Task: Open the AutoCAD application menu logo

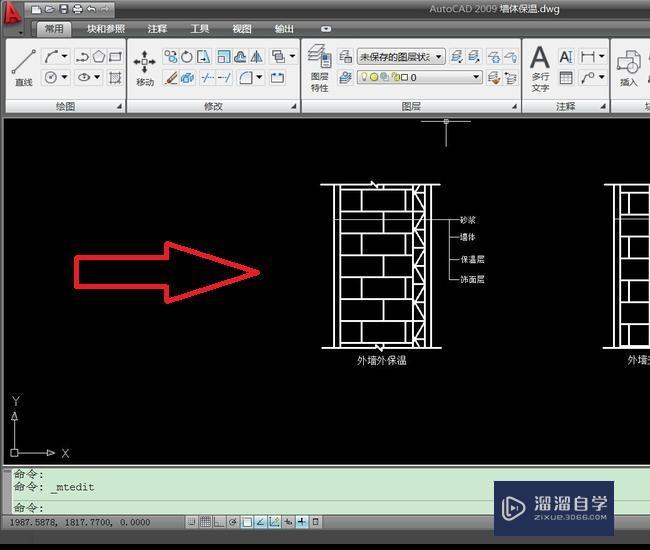Action: [12, 15]
